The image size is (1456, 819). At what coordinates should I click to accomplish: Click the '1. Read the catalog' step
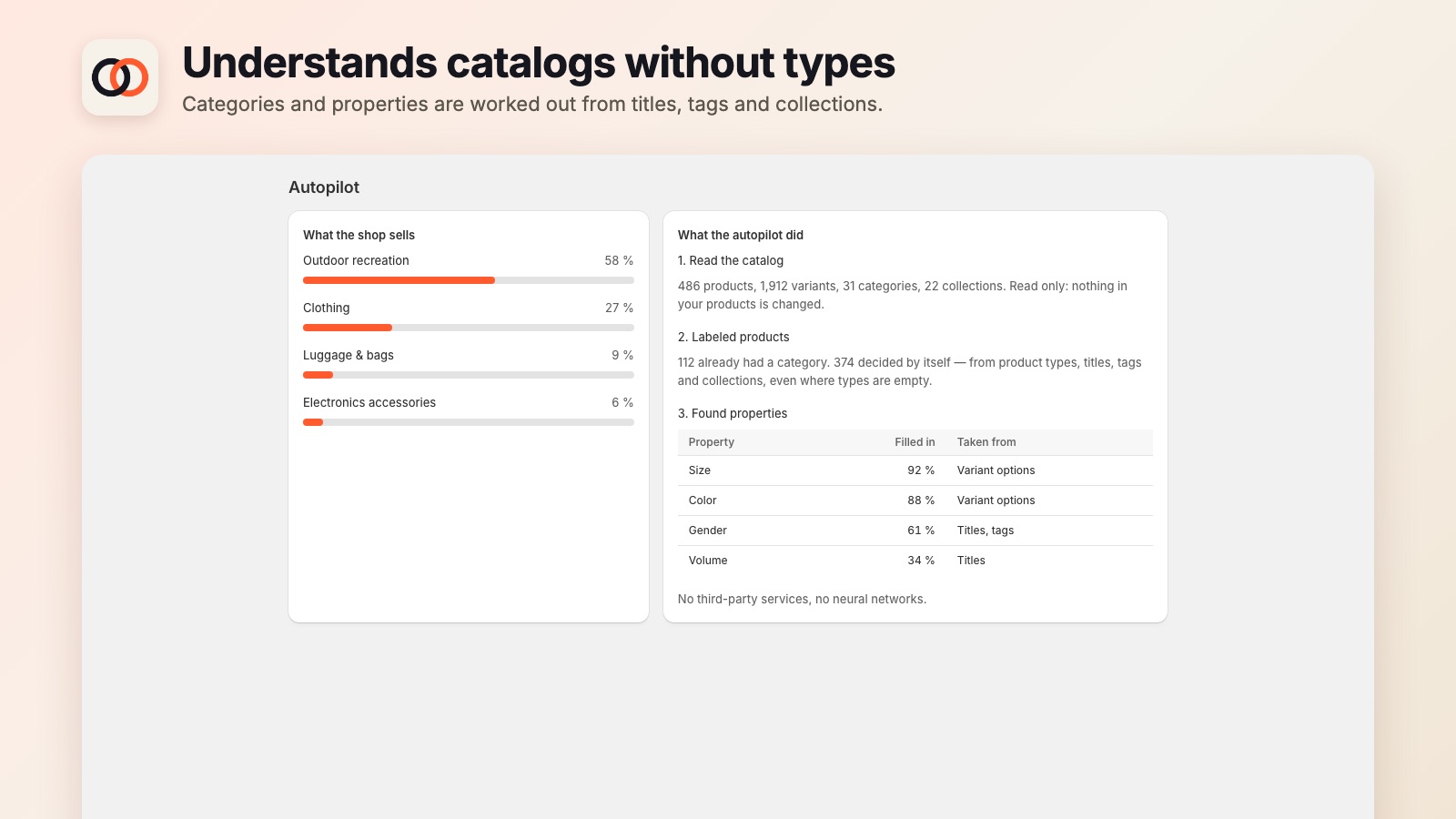pyautogui.click(x=731, y=260)
